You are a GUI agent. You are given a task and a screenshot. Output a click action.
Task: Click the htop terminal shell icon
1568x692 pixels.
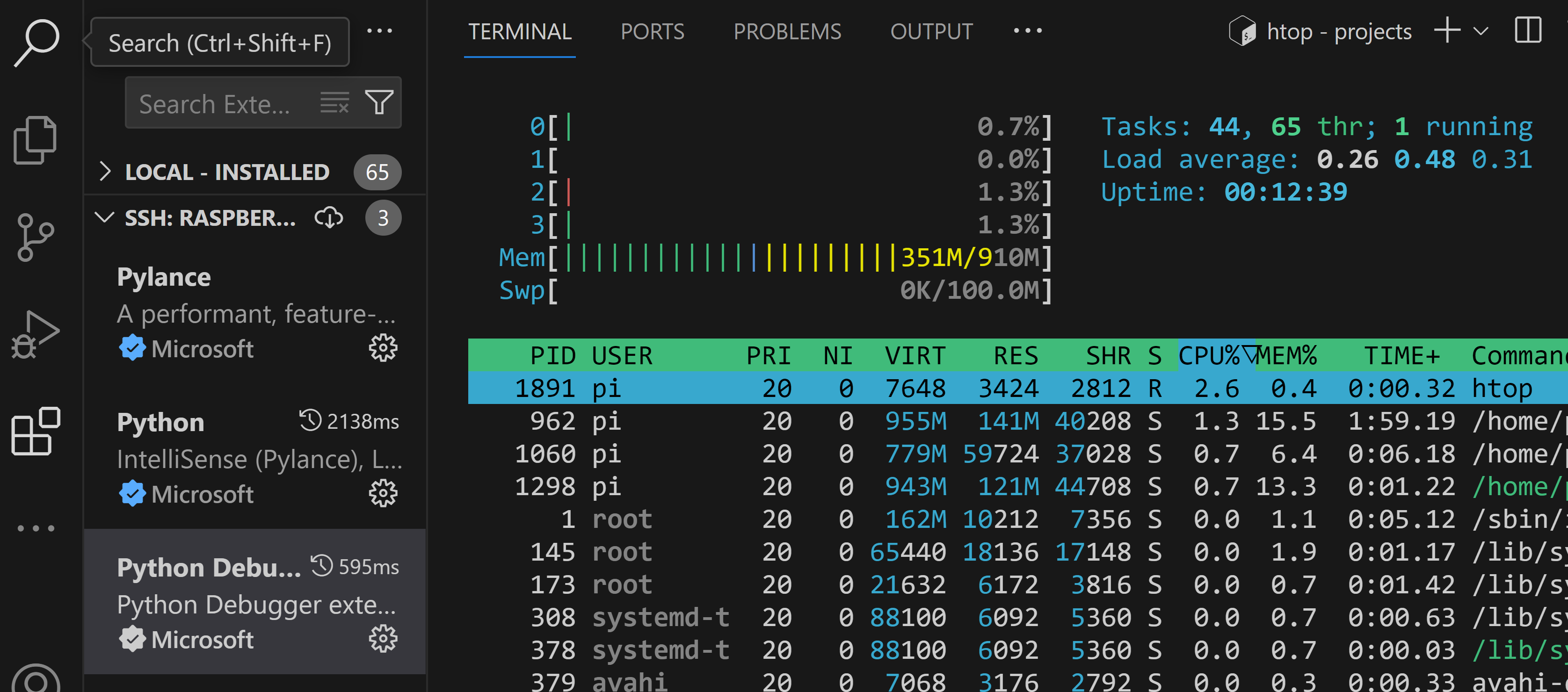click(x=1242, y=30)
